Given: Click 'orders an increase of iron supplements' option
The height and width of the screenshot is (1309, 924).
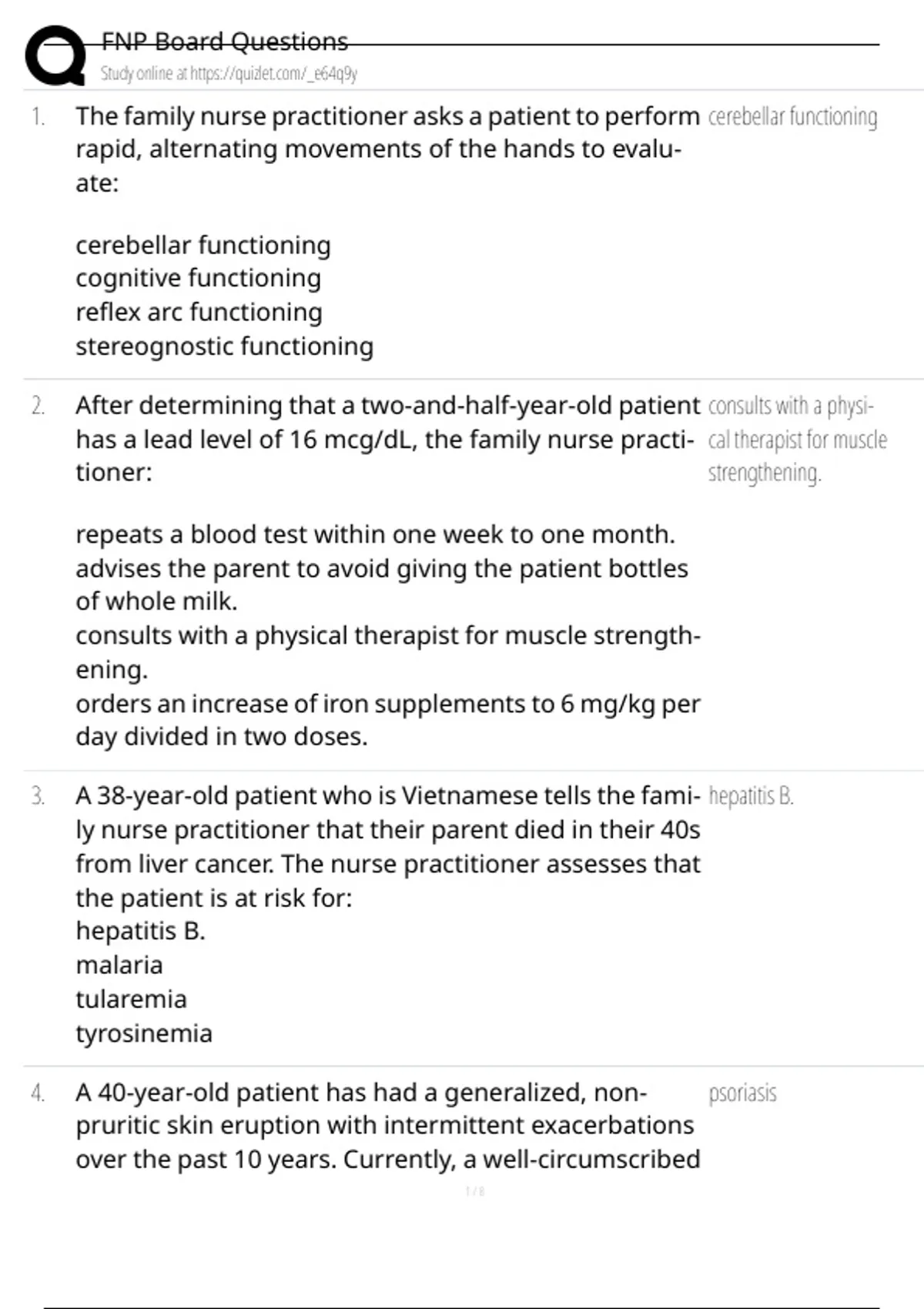Looking at the screenshot, I should (387, 704).
